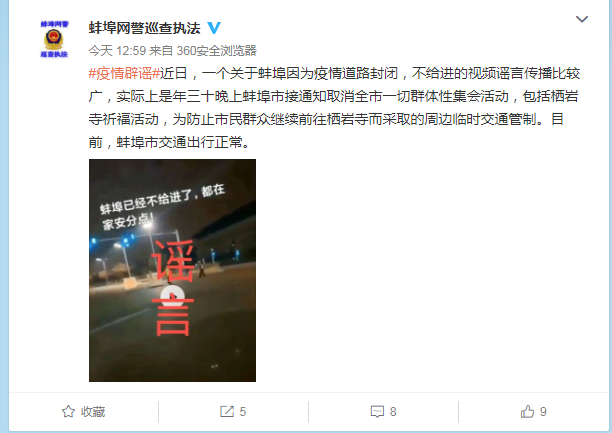The width and height of the screenshot is (612, 433).
Task: Show the 8 comments count
Action: (393, 412)
